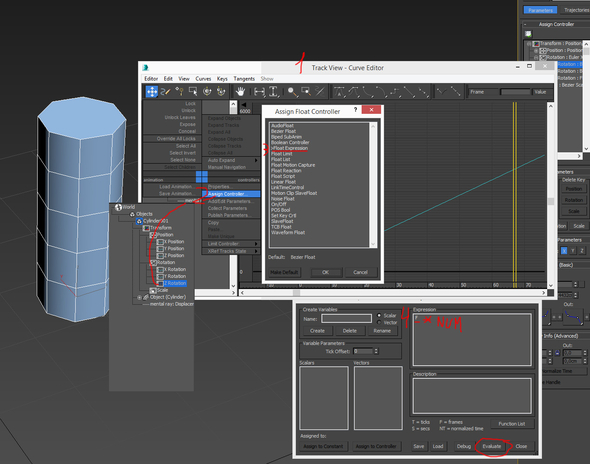Screen dimensions: 590x464
Task: Select the Draw Curves pencil tool
Action: click(x=166, y=91)
